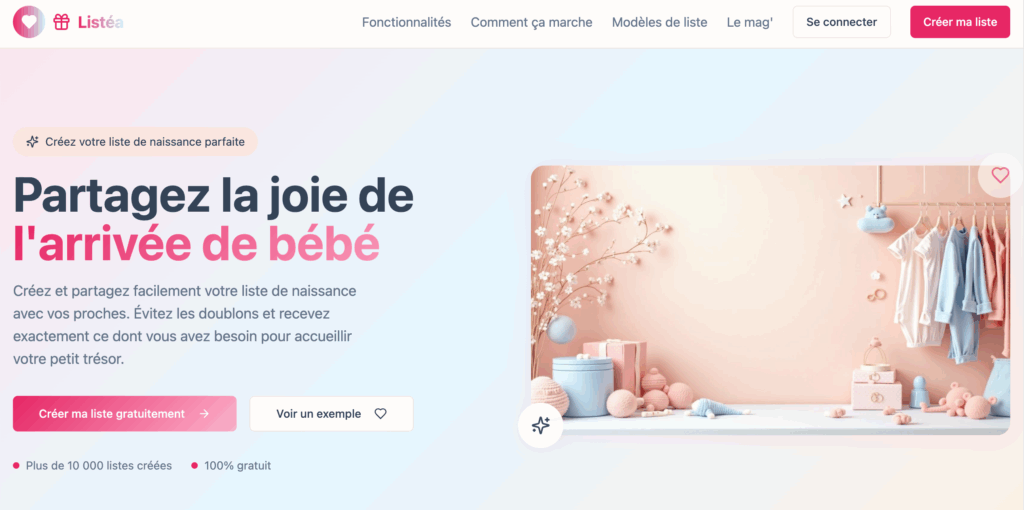Click the pink dot before 100% gratuit
1024x510 pixels.
[195, 466]
